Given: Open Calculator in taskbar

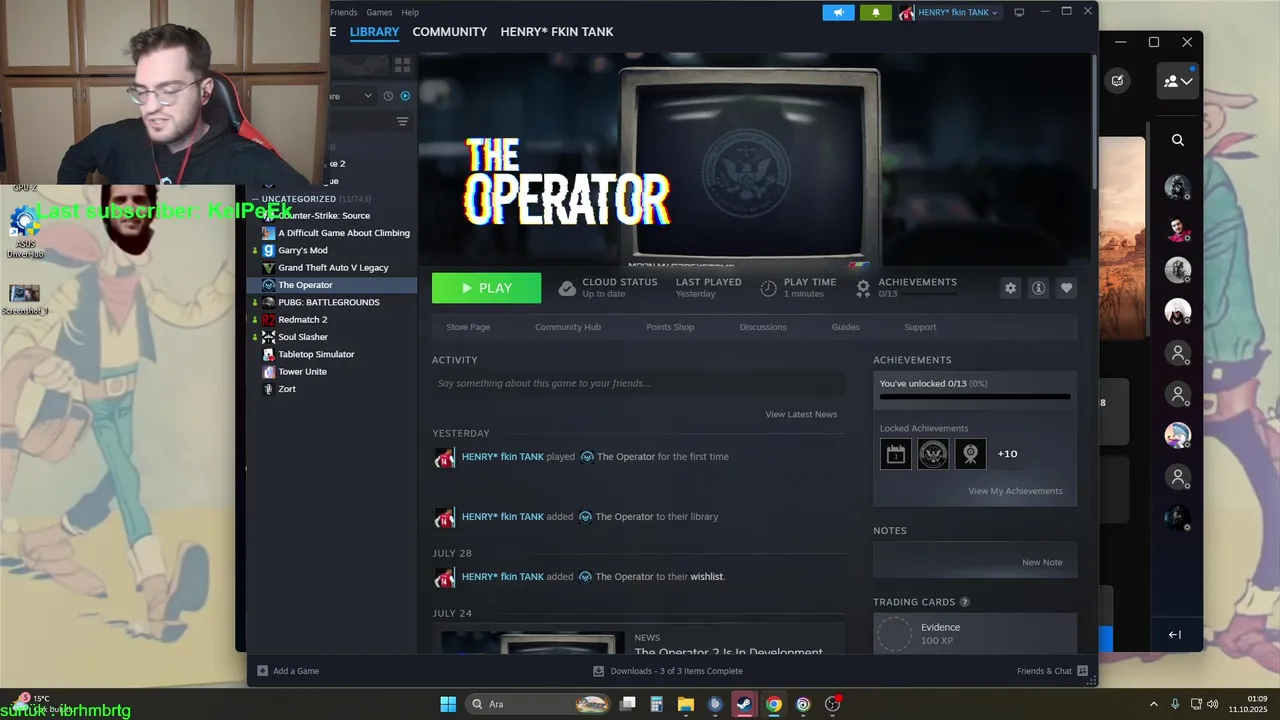Looking at the screenshot, I should (657, 704).
